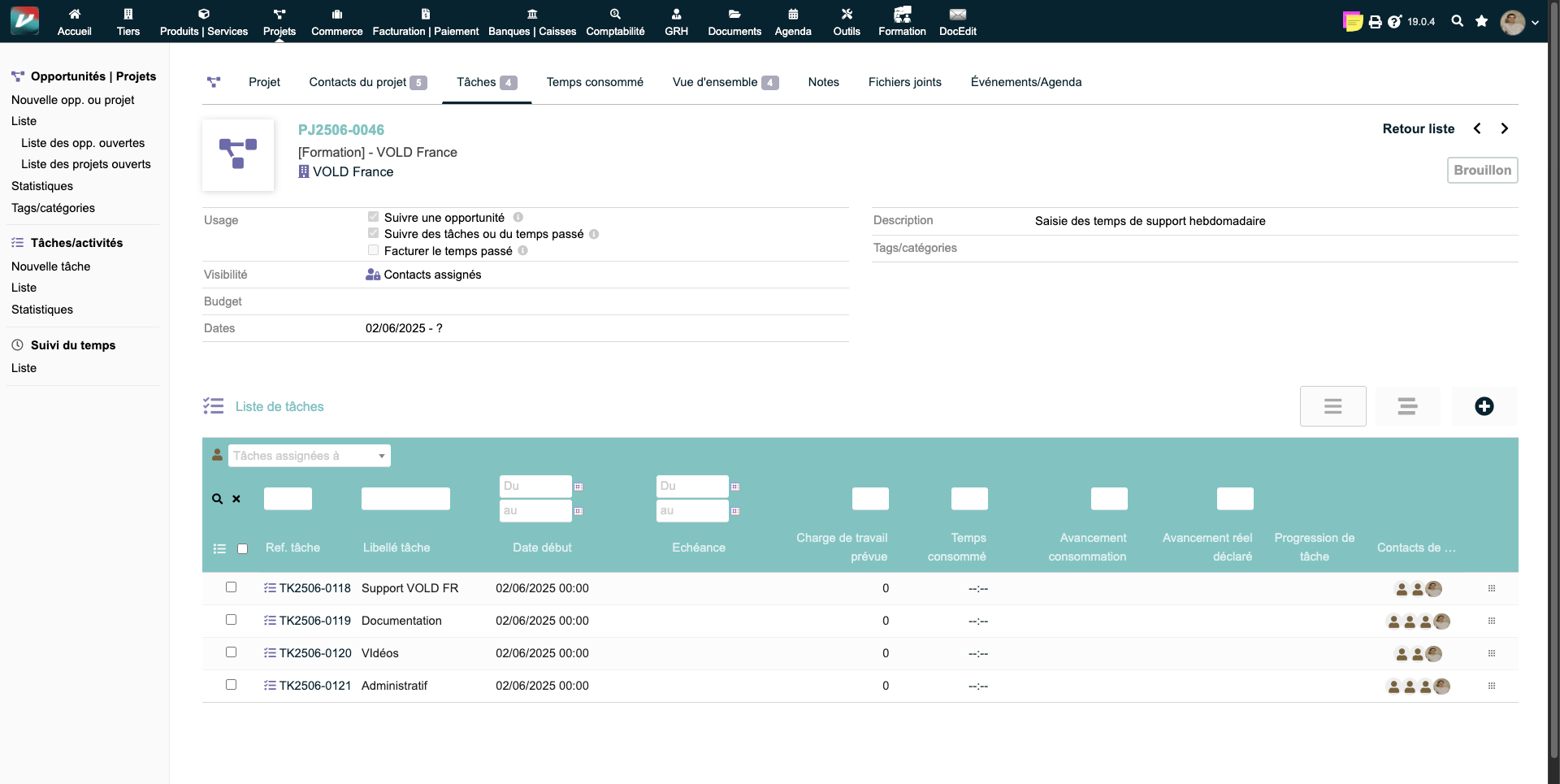Open Date début start calendar picker
Image resolution: width=1560 pixels, height=784 pixels.
pyautogui.click(x=578, y=487)
